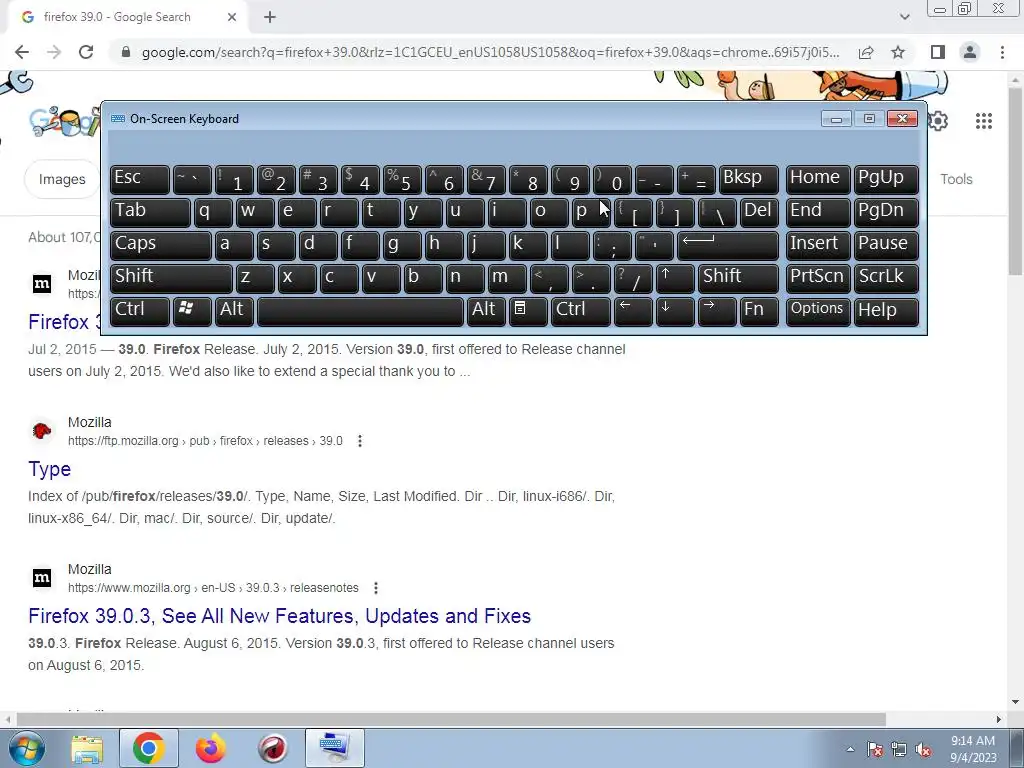Open Google apps grid
This screenshot has width=1024, height=768.
(x=984, y=121)
